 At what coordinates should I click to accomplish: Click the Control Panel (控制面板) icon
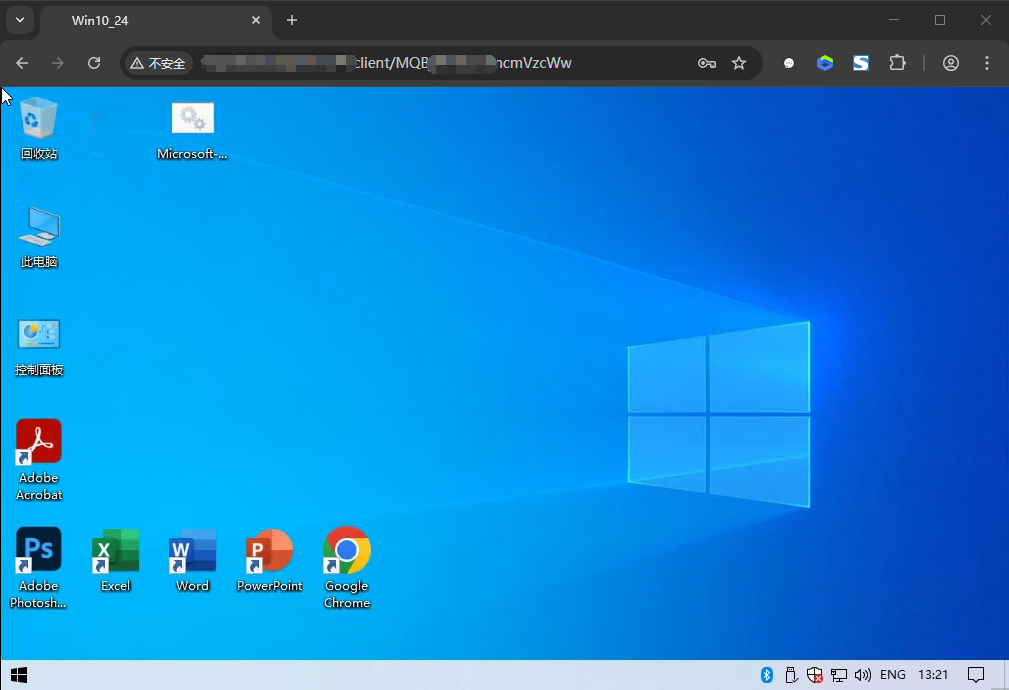click(39, 336)
